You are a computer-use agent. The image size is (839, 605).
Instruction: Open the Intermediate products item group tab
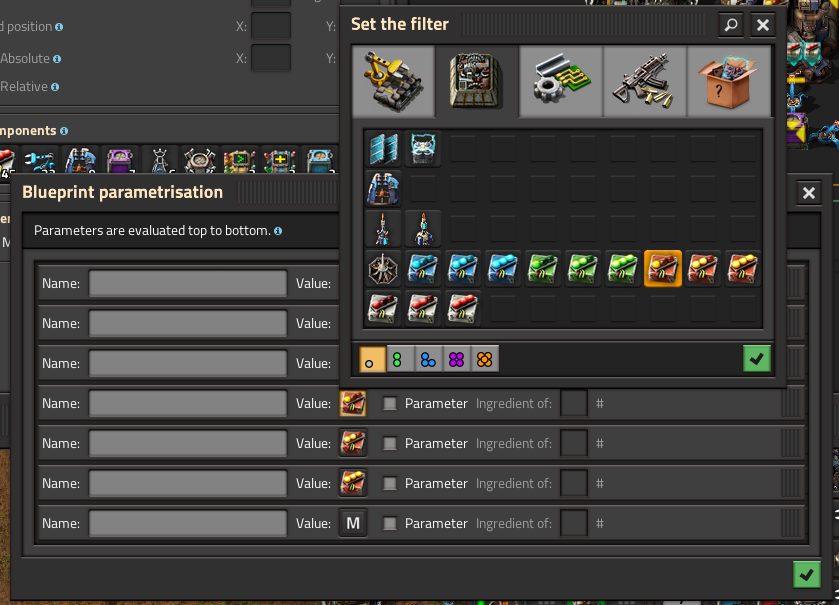pos(561,81)
